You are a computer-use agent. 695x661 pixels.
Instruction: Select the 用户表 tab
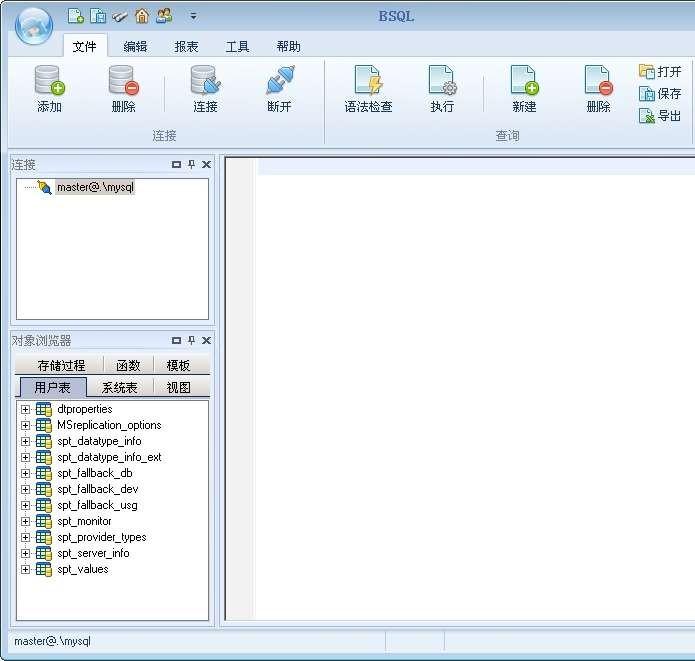click(x=53, y=387)
